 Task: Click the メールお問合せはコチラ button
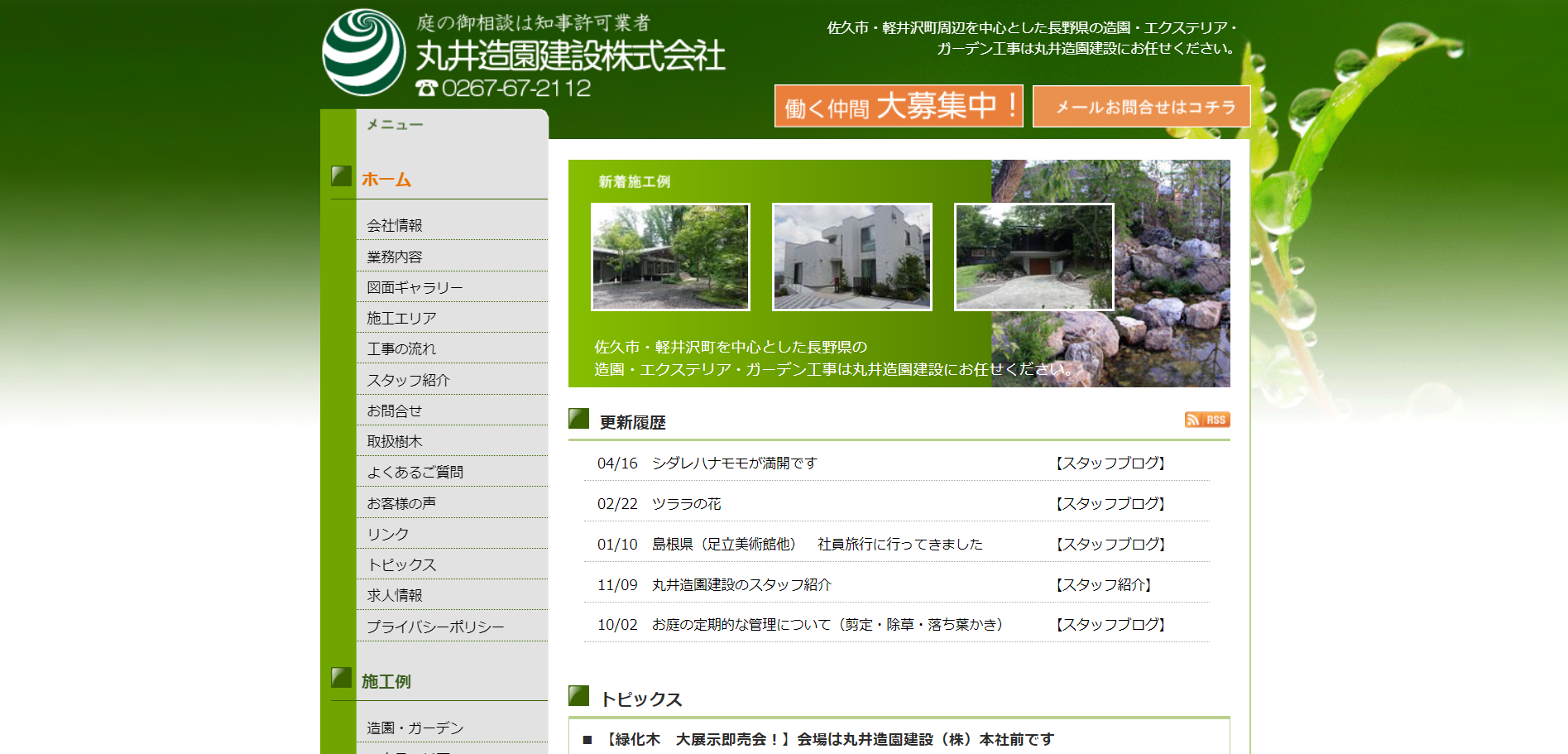click(1141, 106)
